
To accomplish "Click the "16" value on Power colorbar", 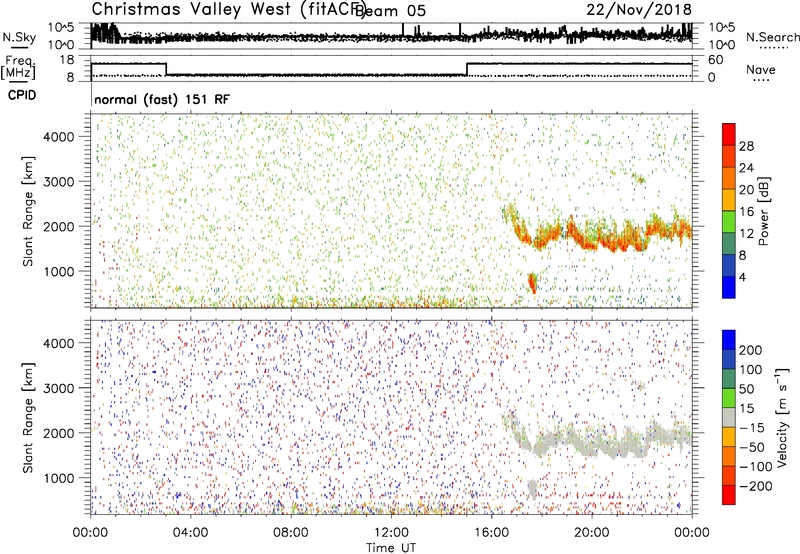I will (746, 212).
